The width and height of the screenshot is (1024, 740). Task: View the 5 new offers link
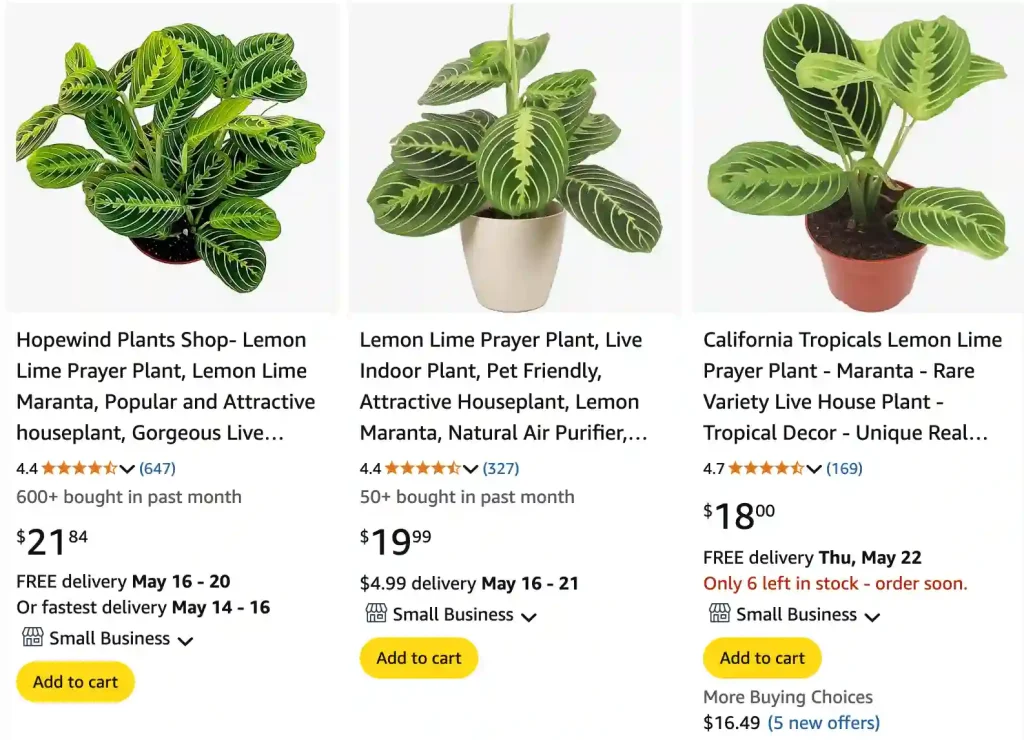[823, 722]
